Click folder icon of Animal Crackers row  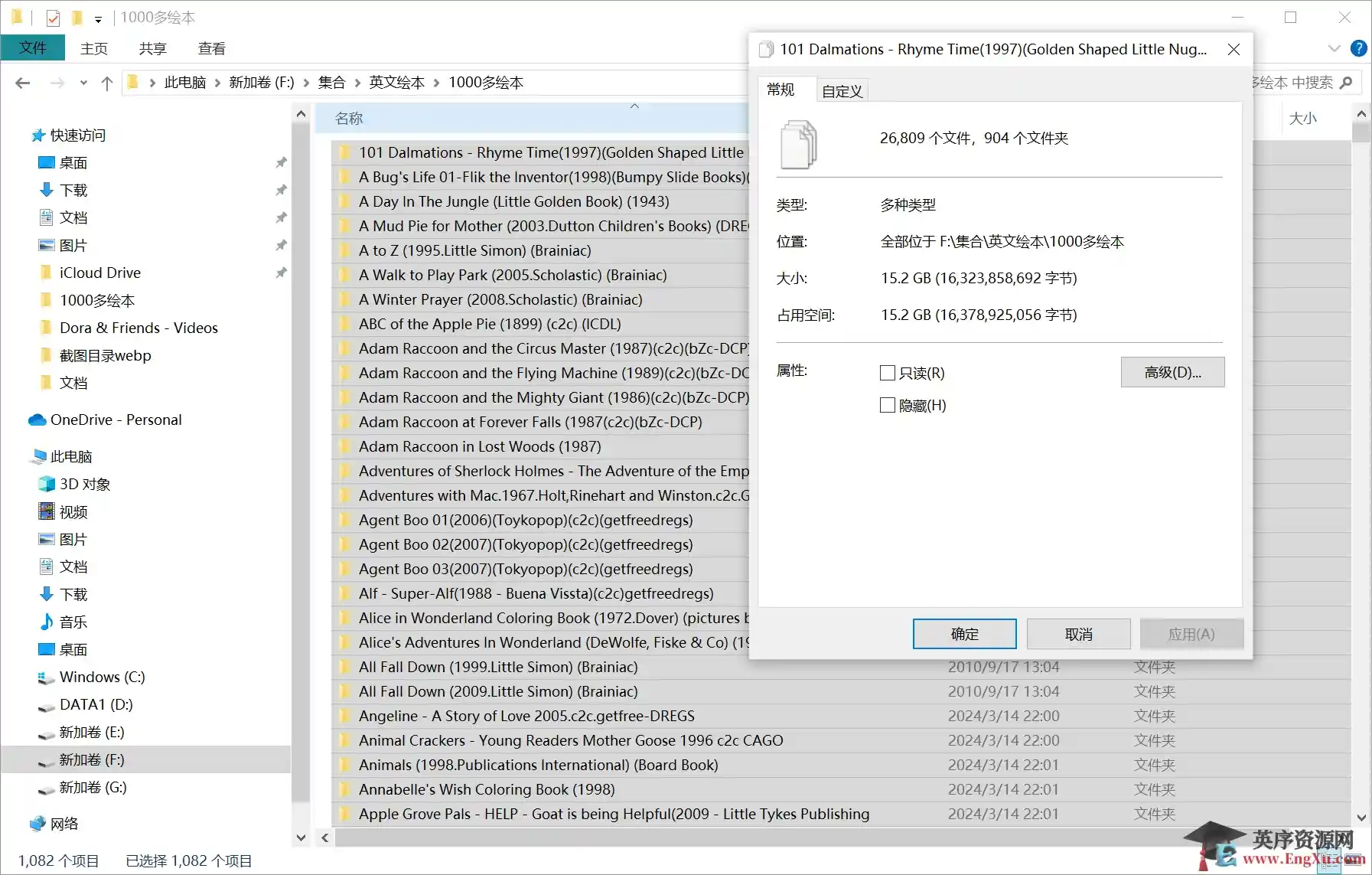tap(344, 740)
